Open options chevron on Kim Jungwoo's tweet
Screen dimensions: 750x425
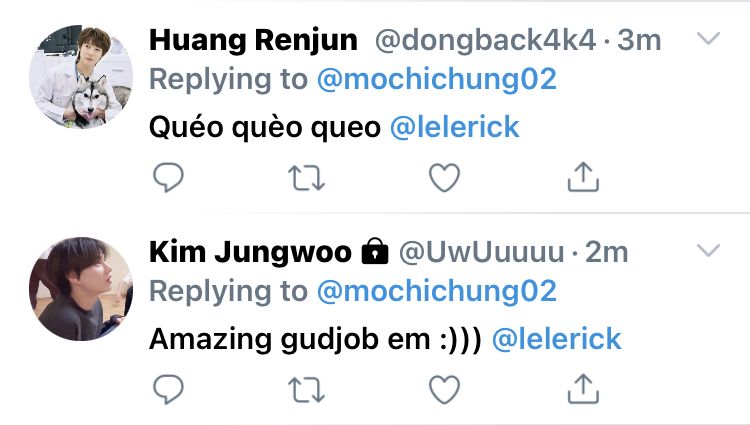click(708, 250)
